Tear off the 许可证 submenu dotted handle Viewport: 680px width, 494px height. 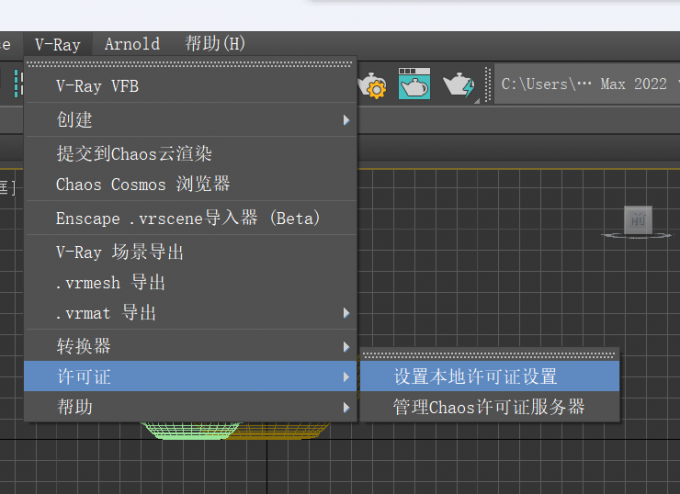tap(489, 355)
